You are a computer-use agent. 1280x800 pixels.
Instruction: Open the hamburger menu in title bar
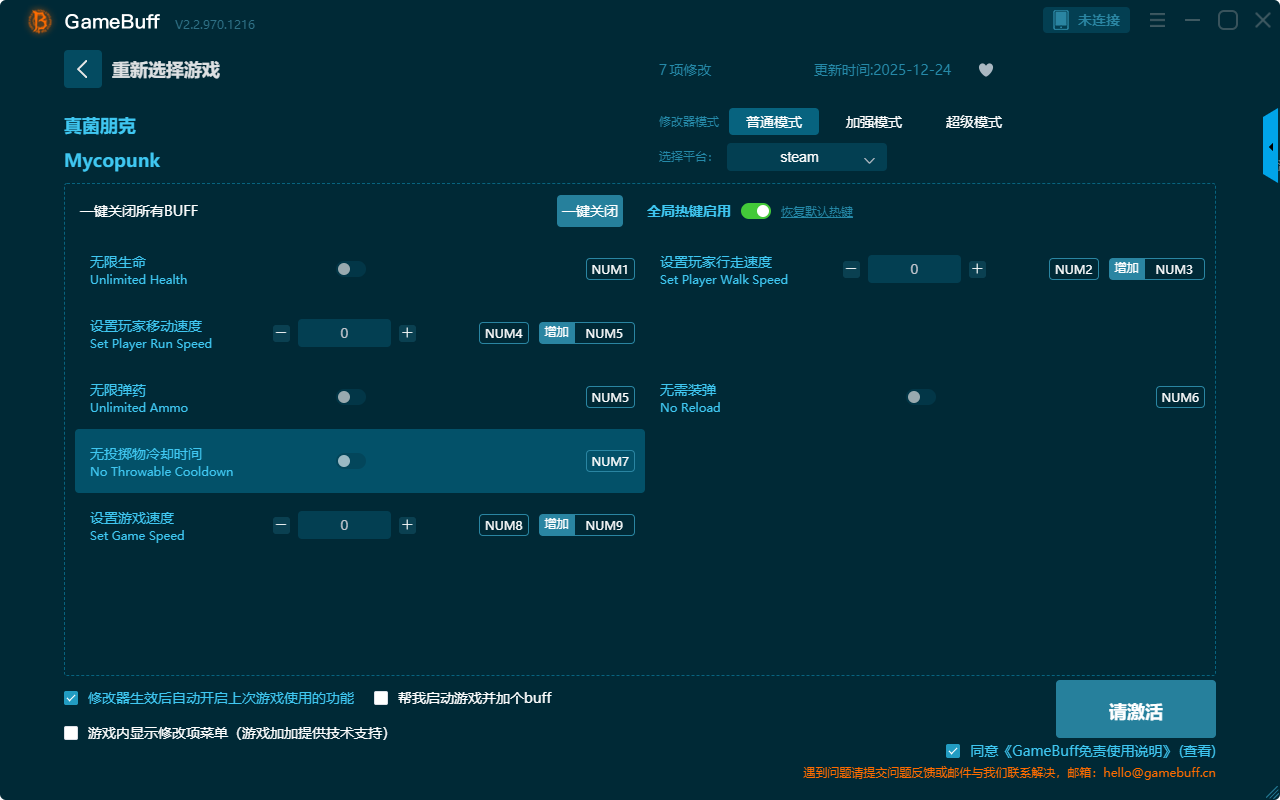[1157, 20]
